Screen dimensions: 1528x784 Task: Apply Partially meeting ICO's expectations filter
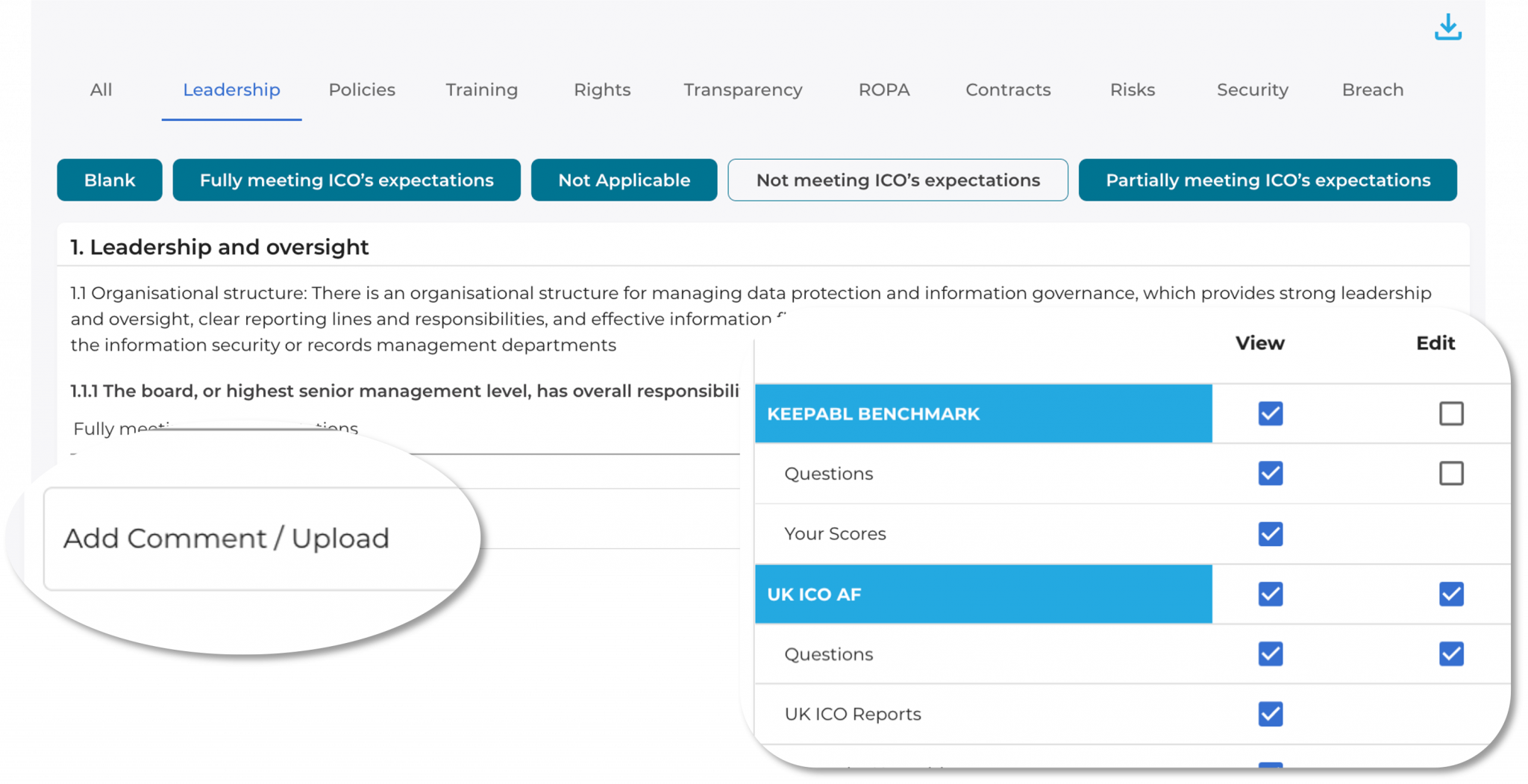[x=1268, y=180]
